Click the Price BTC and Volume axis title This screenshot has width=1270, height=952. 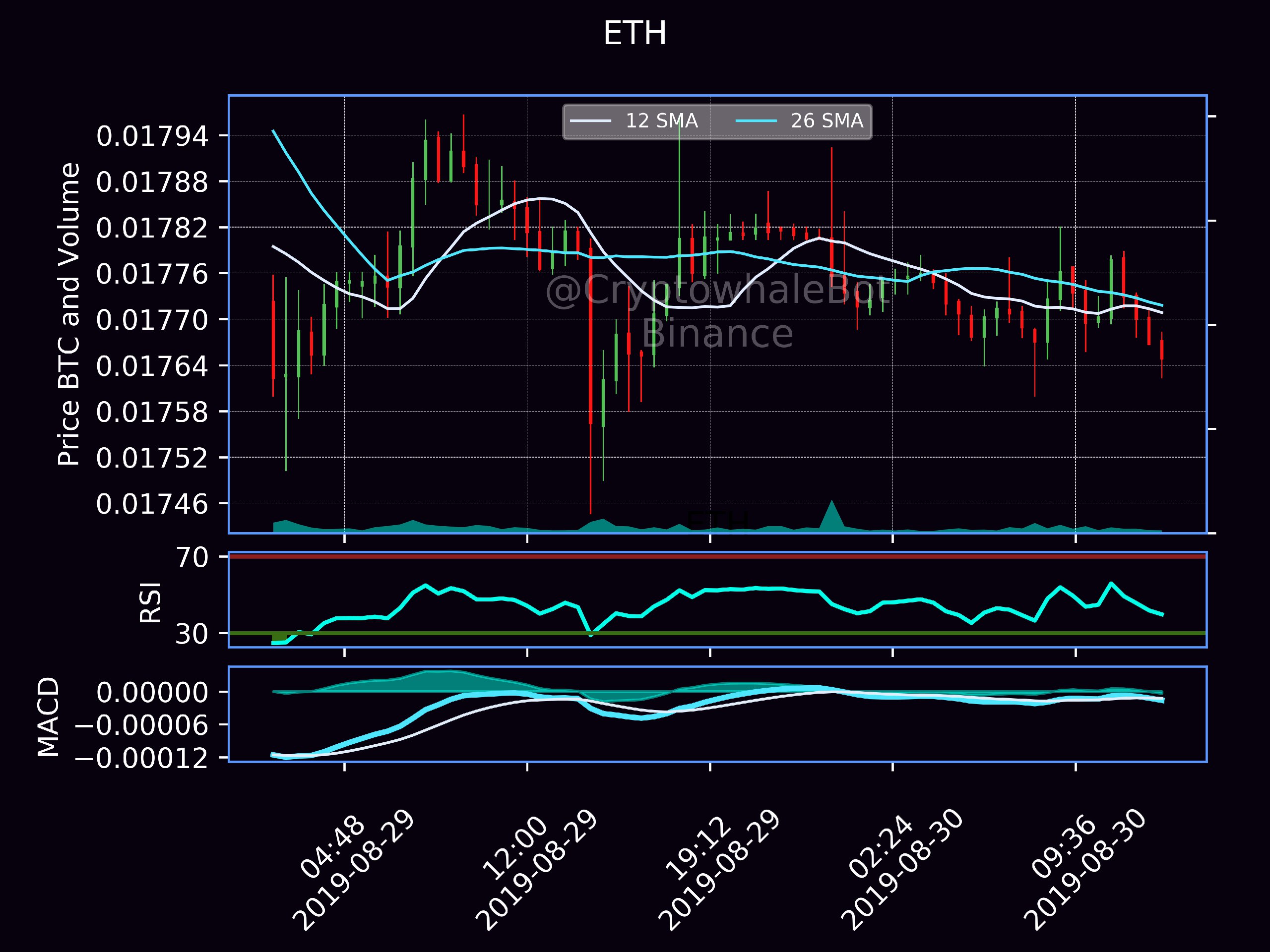[68, 314]
